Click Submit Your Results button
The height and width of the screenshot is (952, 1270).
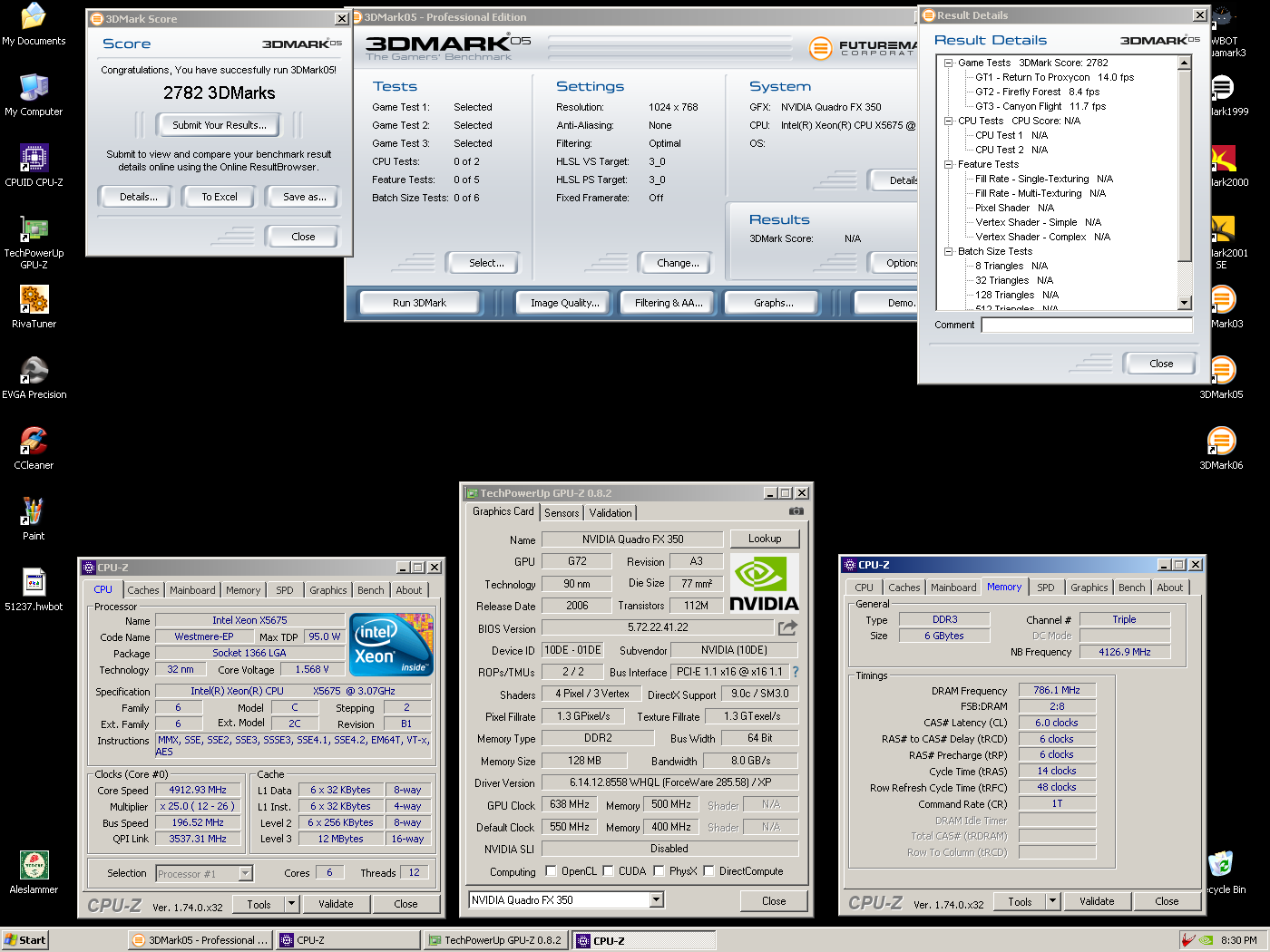(220, 125)
